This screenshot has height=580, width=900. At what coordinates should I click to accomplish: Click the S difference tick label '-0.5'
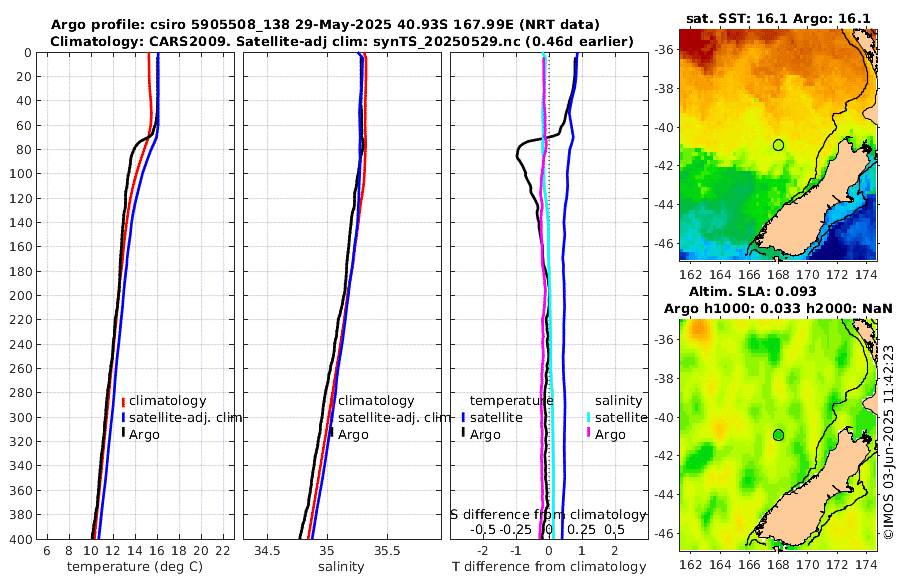483,529
